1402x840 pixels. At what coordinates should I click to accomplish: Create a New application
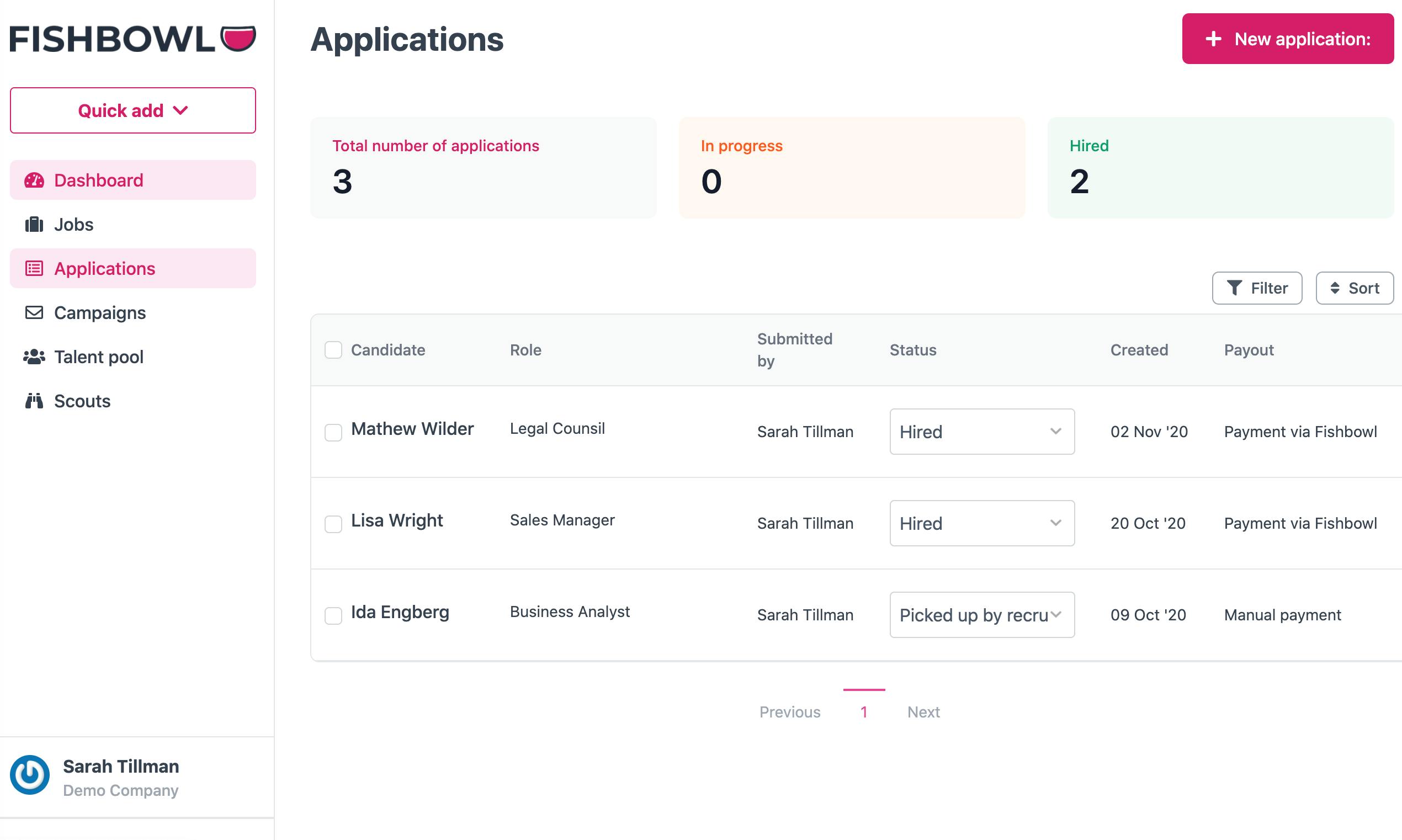click(1288, 39)
